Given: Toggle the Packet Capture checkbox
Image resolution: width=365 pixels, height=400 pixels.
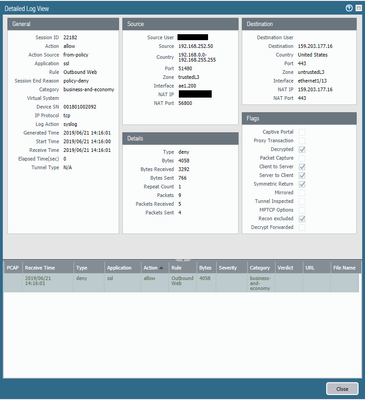Looking at the screenshot, I should 302,158.
